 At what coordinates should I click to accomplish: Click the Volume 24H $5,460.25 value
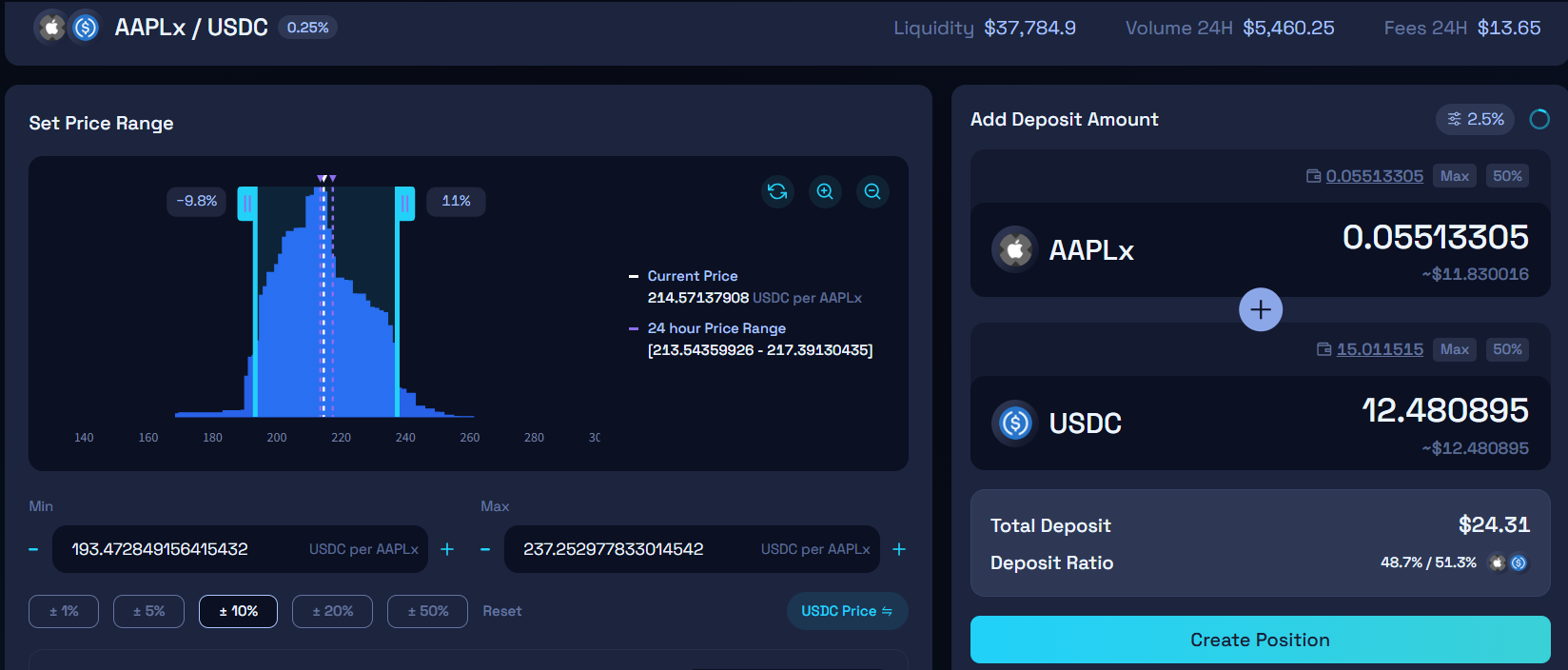coord(1288,28)
